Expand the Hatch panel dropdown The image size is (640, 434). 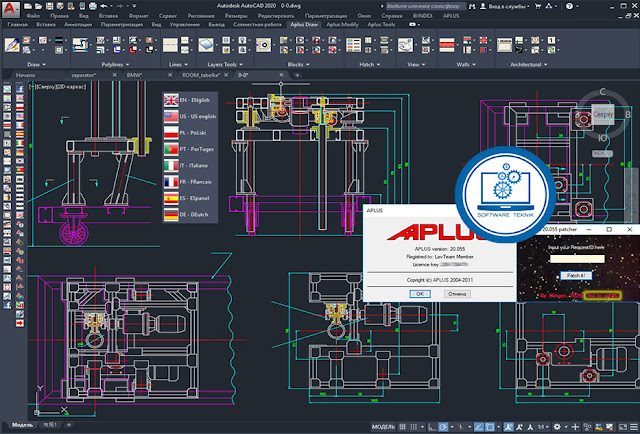coord(369,65)
